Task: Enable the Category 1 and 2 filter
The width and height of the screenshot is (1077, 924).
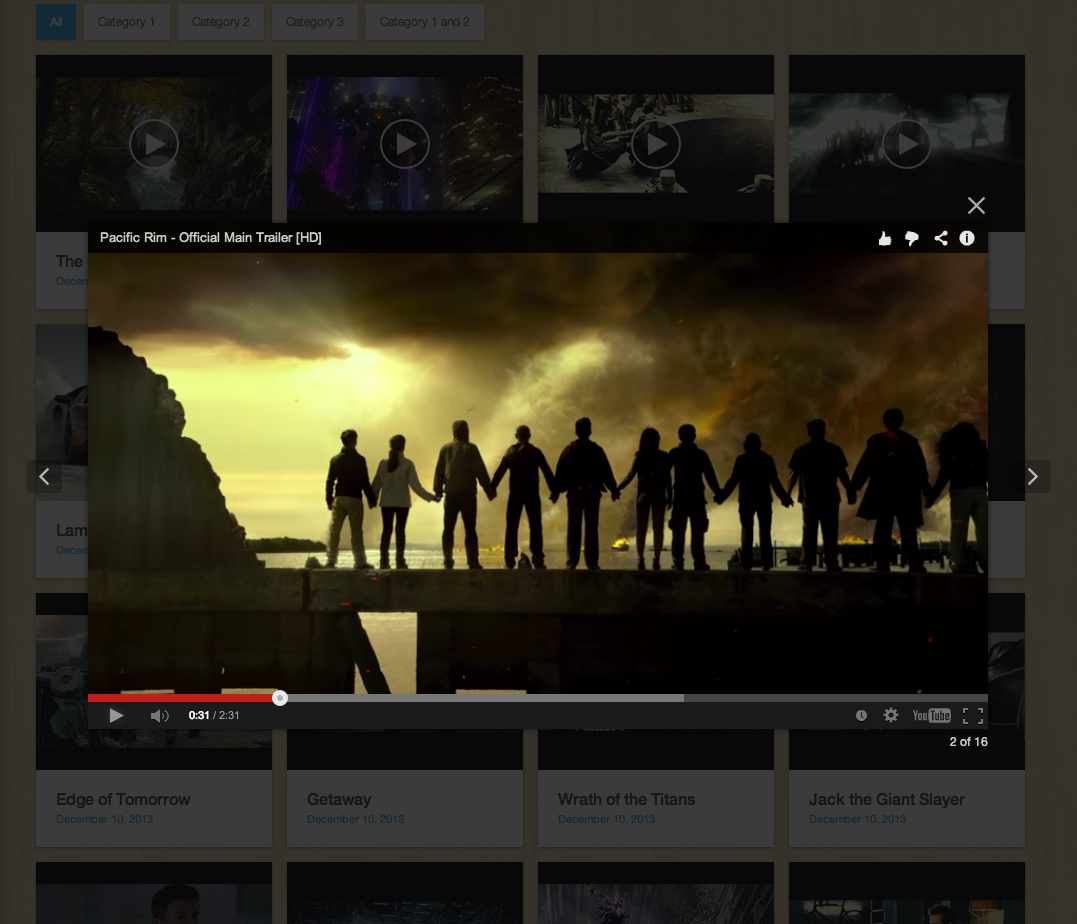Action: pyautogui.click(x=424, y=21)
